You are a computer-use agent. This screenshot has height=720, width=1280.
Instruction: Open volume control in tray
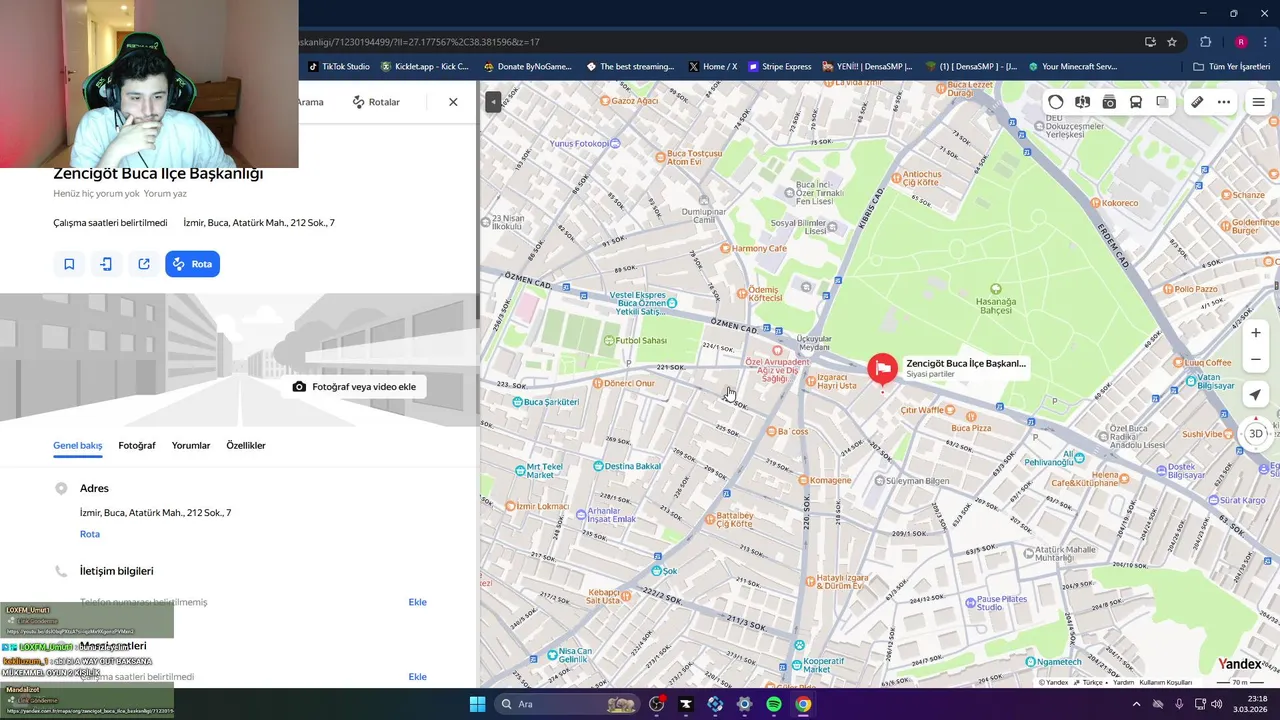pos(1217,704)
